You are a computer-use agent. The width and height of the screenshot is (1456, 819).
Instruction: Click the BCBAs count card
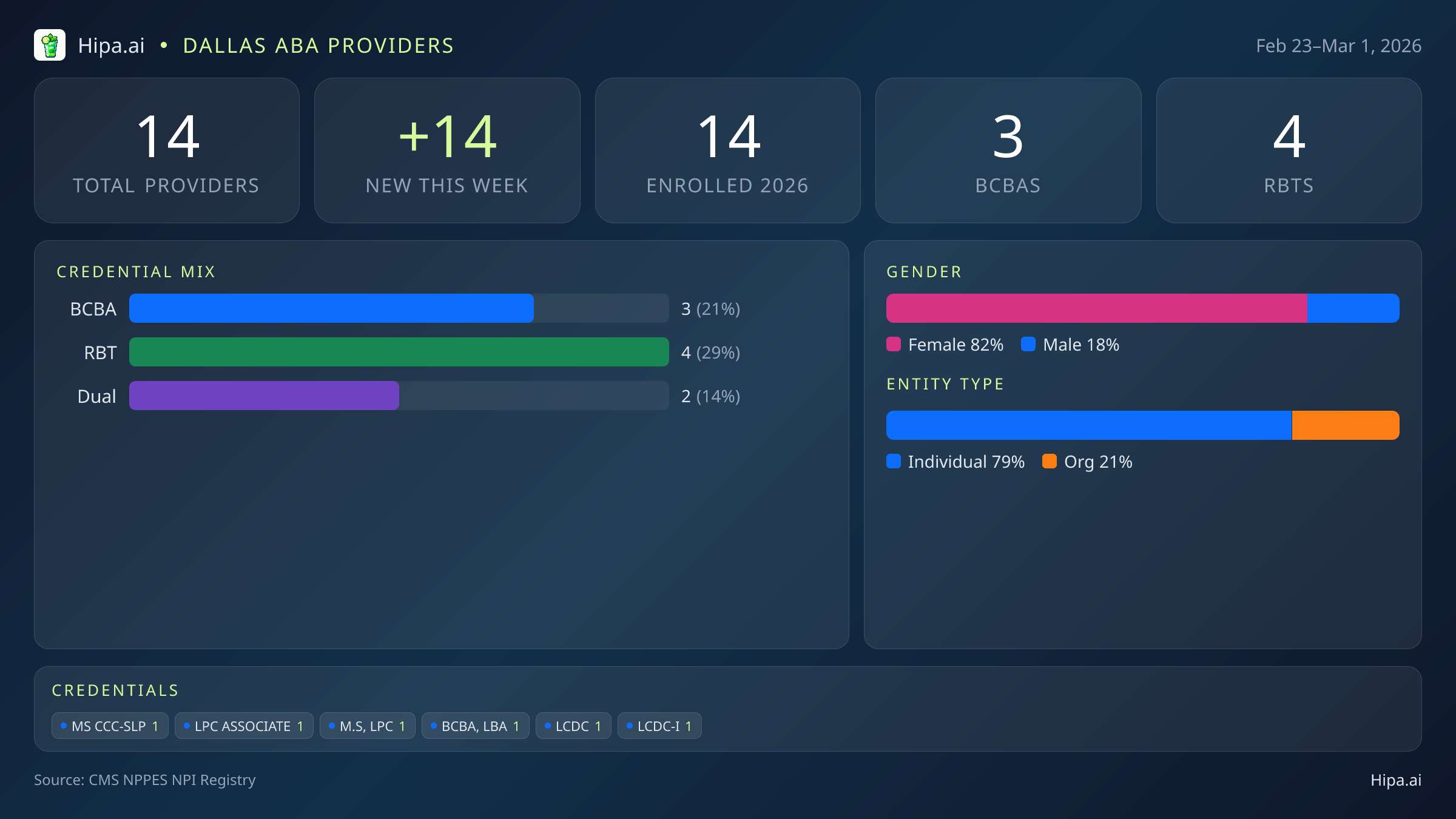pos(1008,150)
